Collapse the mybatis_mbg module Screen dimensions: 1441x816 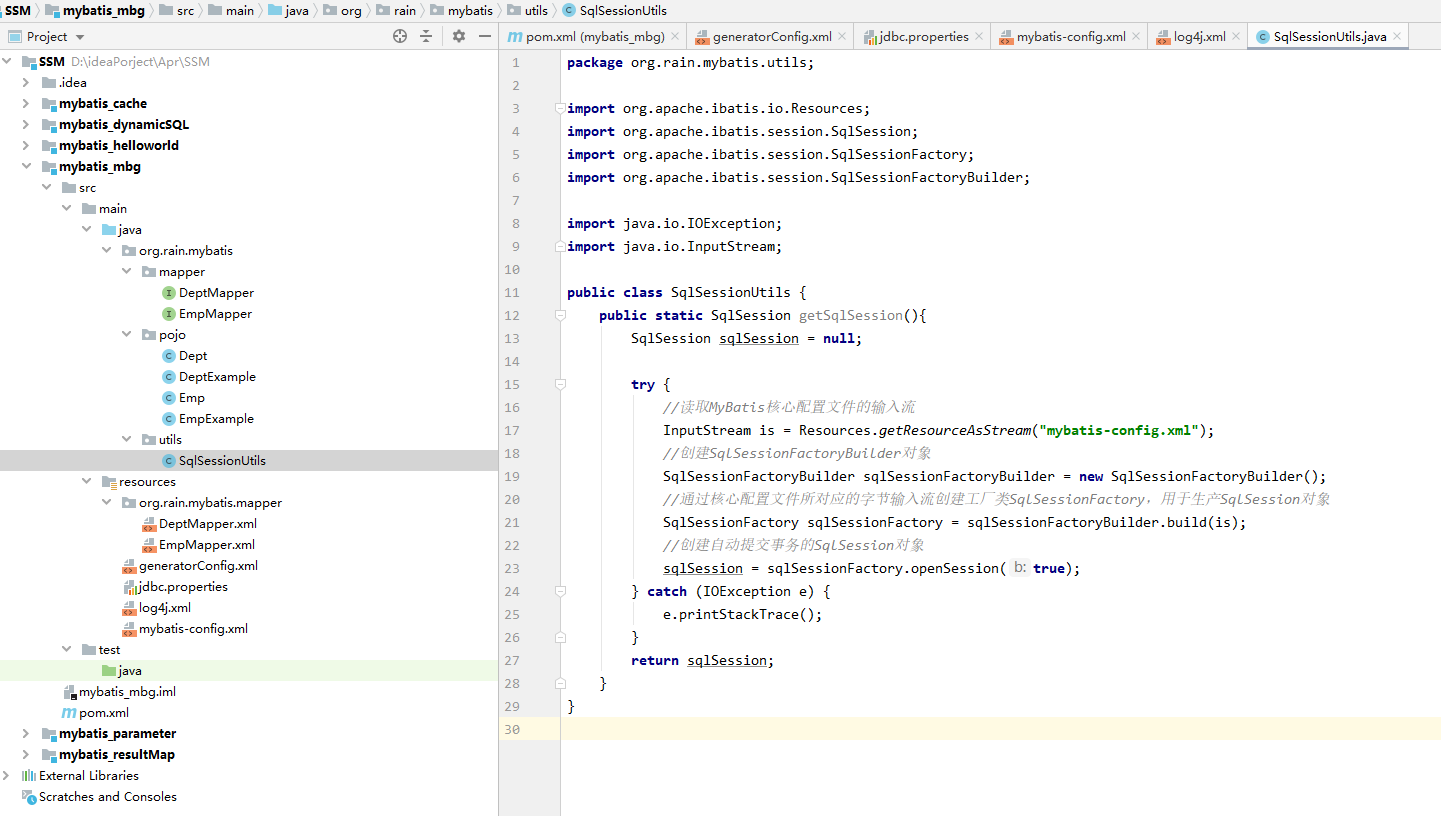(x=26, y=166)
